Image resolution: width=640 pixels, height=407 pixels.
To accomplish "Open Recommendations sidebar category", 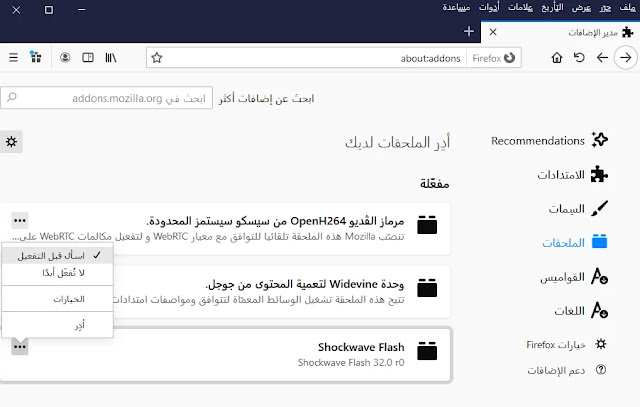I will click(x=549, y=140).
